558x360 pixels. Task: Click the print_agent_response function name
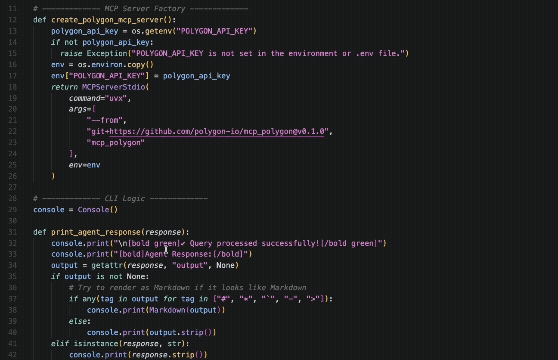click(96, 232)
